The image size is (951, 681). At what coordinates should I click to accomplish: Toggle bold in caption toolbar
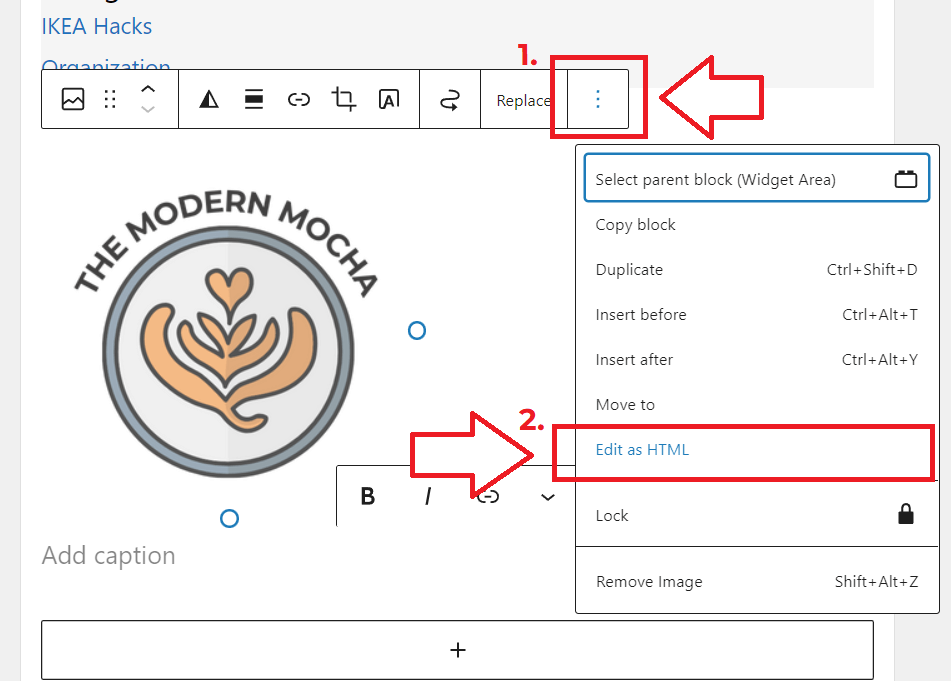(x=368, y=496)
